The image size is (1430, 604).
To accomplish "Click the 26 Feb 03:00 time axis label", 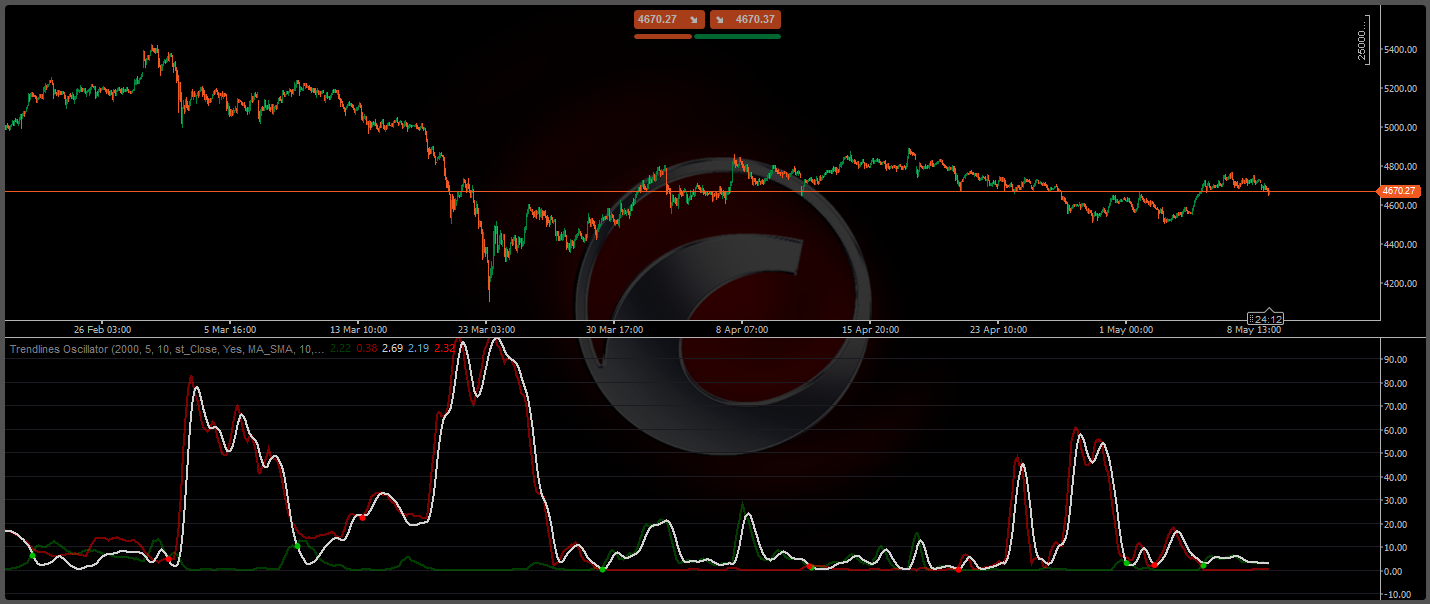I will (103, 329).
